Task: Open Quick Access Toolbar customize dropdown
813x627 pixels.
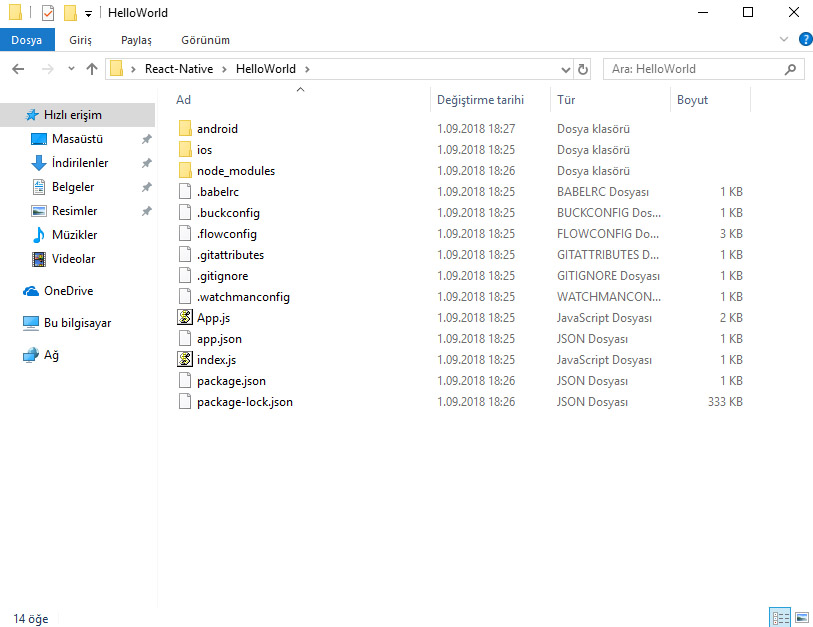Action: (x=88, y=14)
